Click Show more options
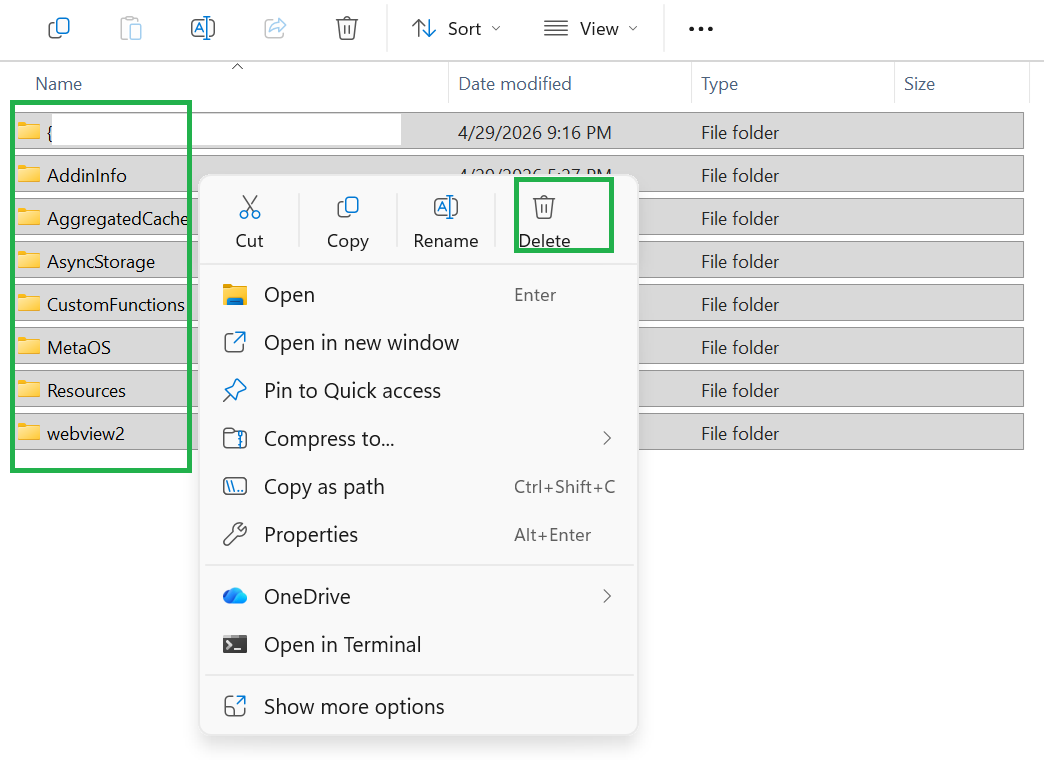 pos(419,706)
